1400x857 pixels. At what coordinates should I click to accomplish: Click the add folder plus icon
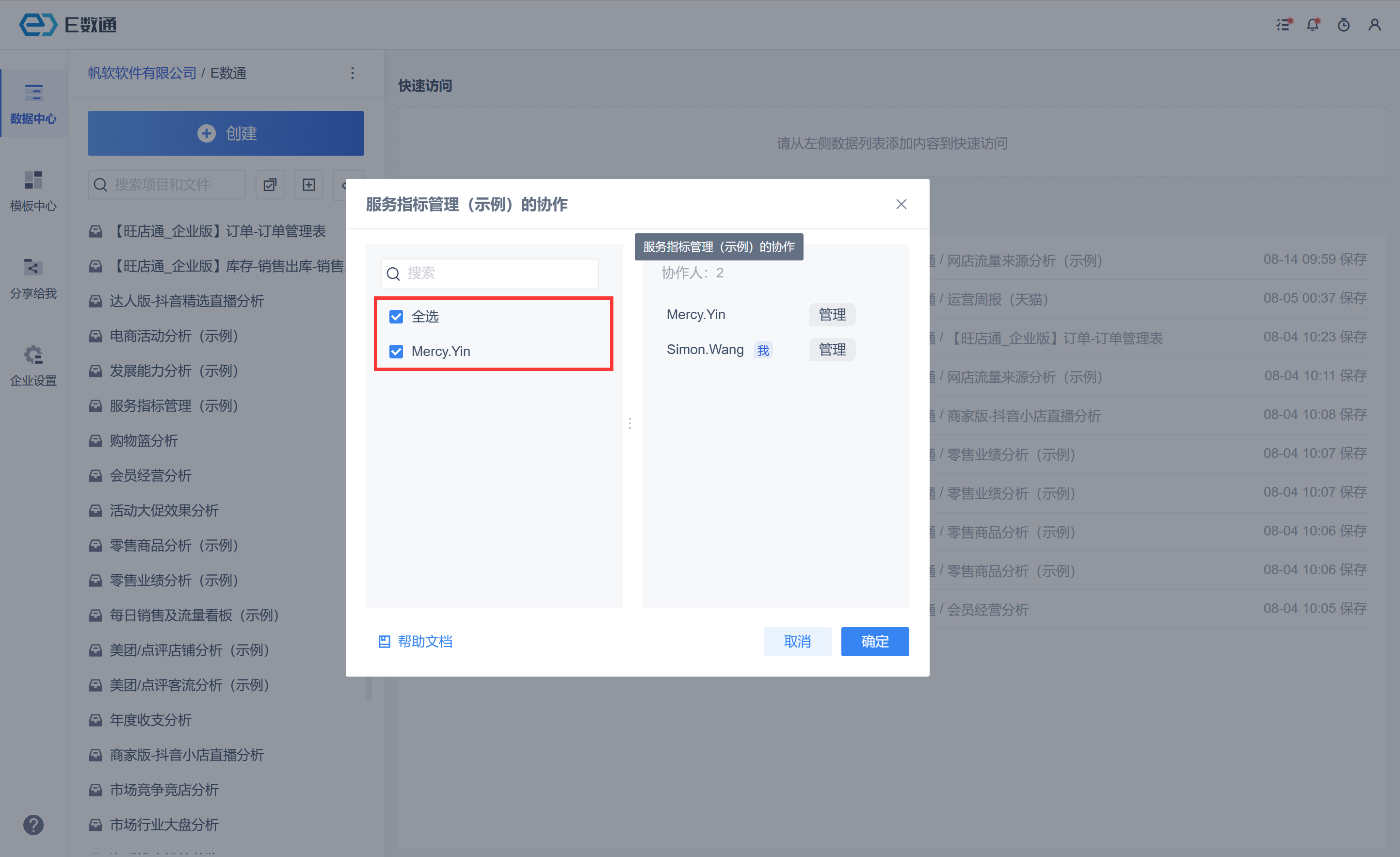pyautogui.click(x=308, y=185)
